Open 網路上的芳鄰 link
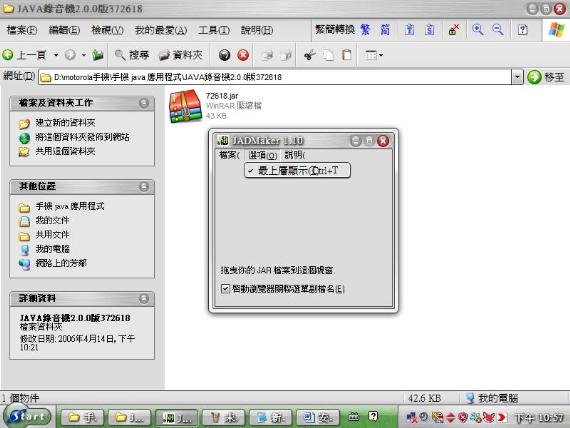This screenshot has width=570, height=428. pyautogui.click(x=61, y=263)
